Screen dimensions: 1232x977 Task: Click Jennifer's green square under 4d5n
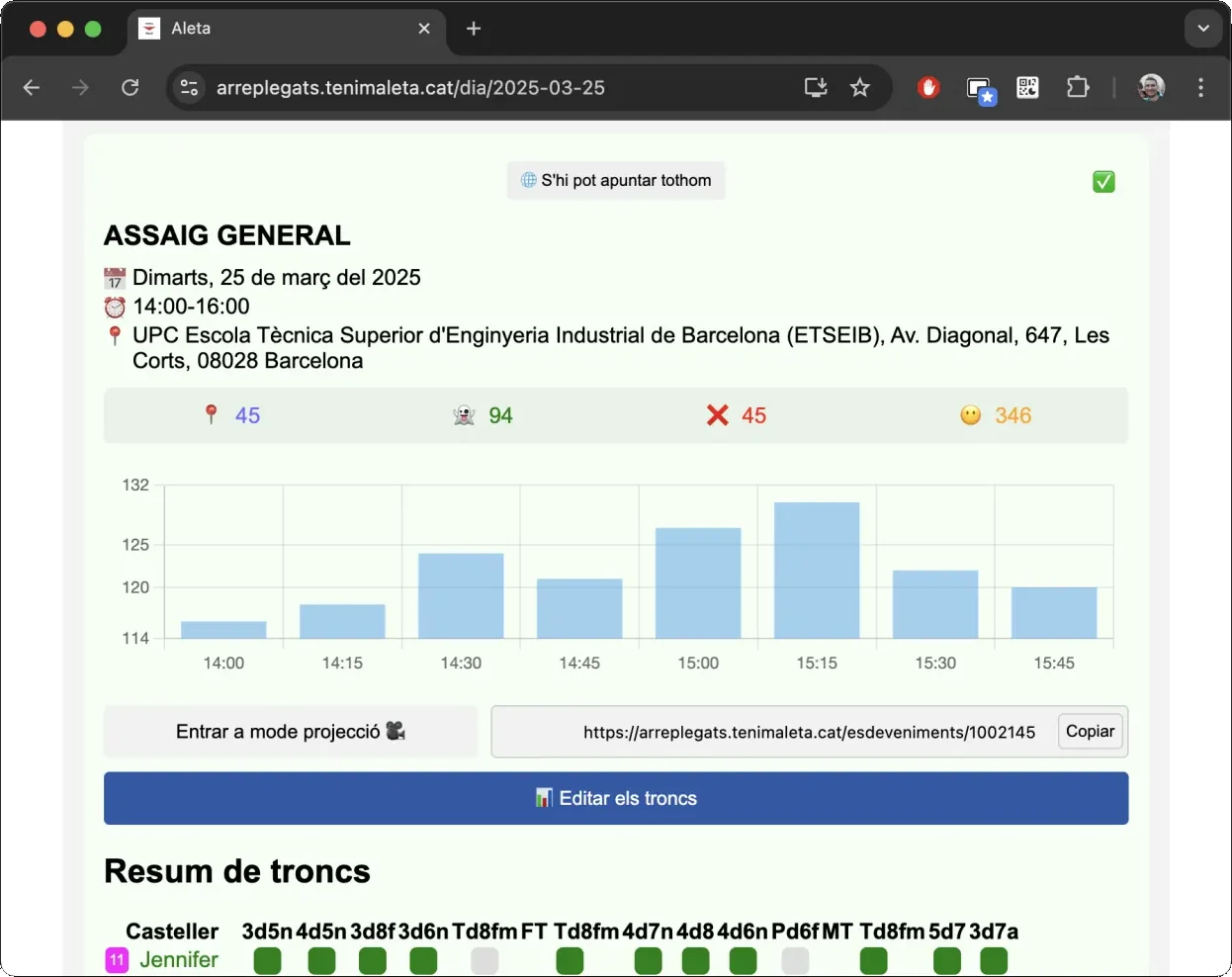pyautogui.click(x=321, y=961)
